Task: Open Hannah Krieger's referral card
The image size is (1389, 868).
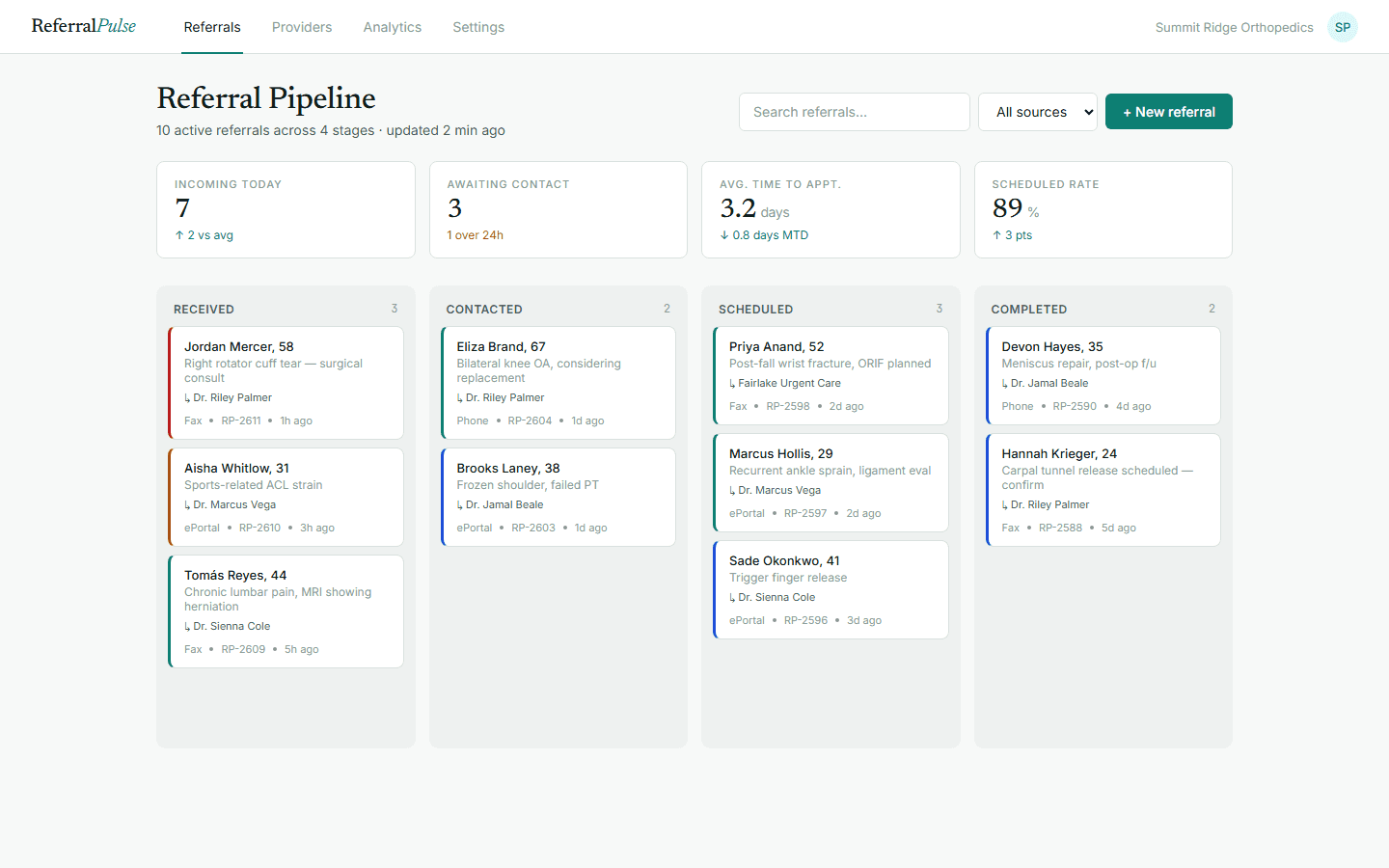Action: (1103, 490)
